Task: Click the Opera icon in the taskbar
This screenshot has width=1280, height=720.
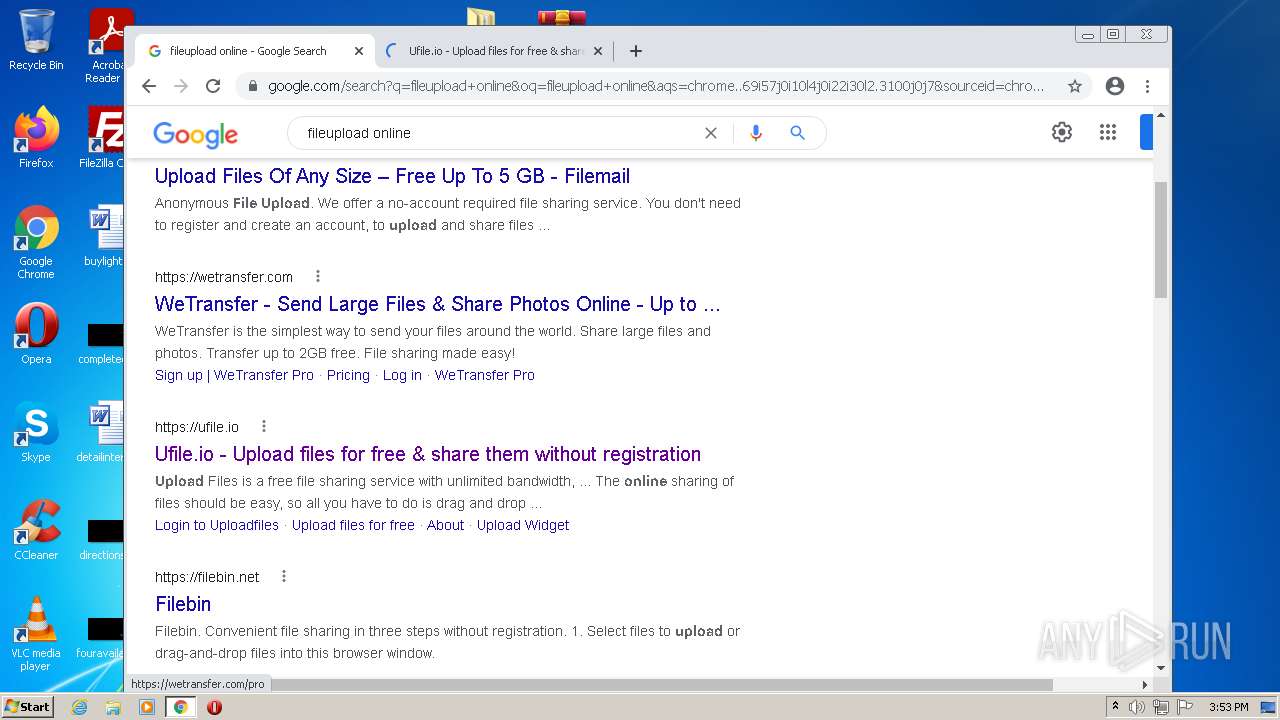Action: [x=214, y=707]
